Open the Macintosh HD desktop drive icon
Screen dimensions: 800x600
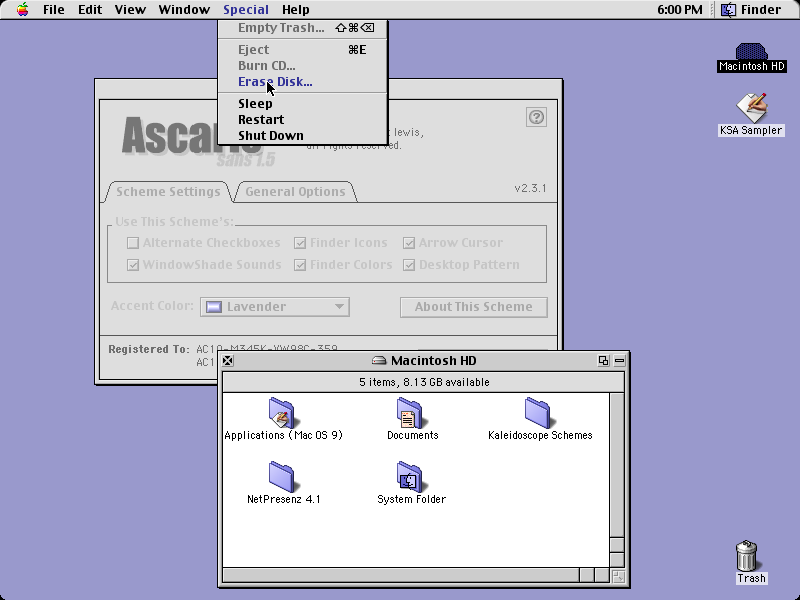[x=751, y=52]
